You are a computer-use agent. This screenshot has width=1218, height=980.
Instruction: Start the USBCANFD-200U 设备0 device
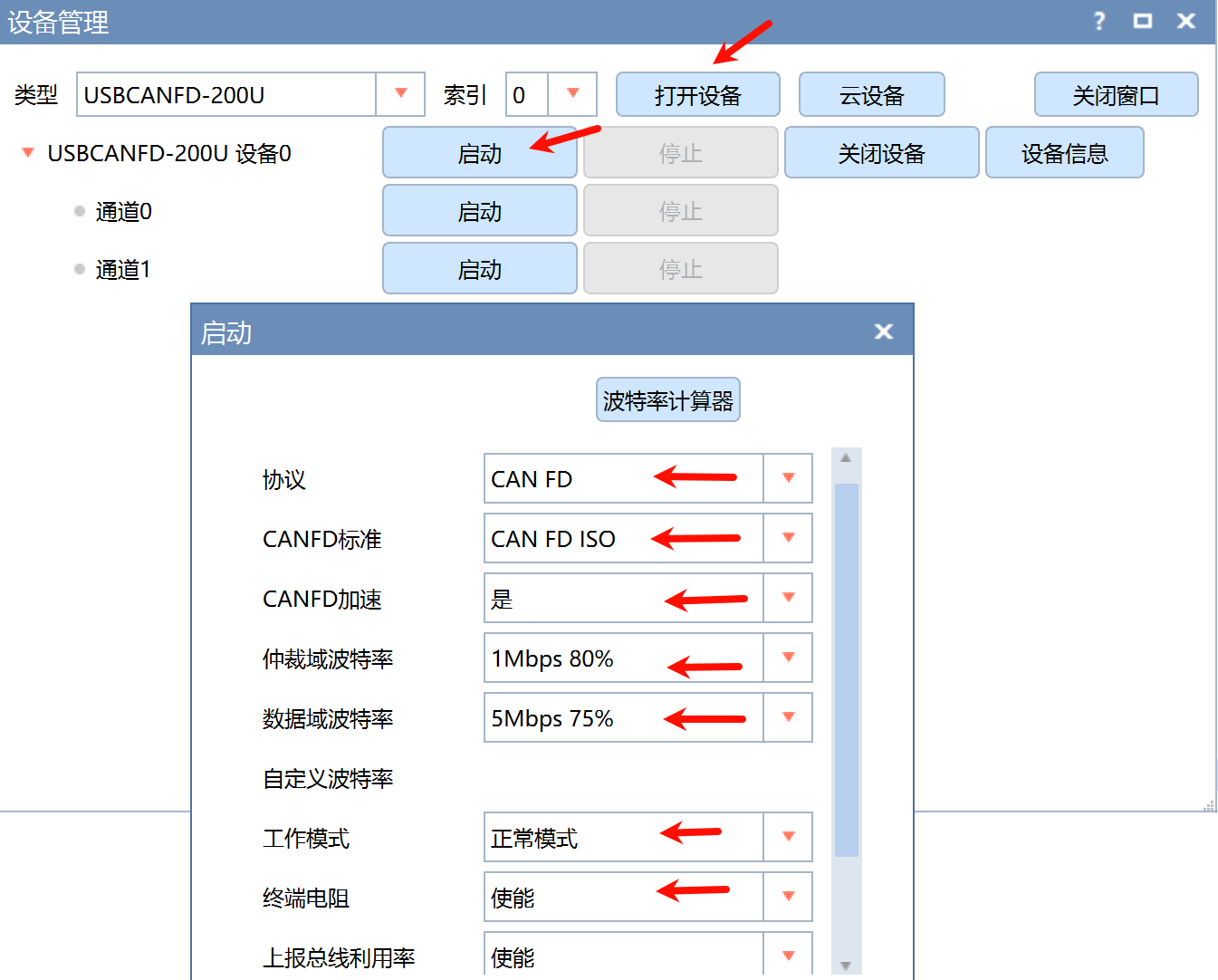click(480, 152)
